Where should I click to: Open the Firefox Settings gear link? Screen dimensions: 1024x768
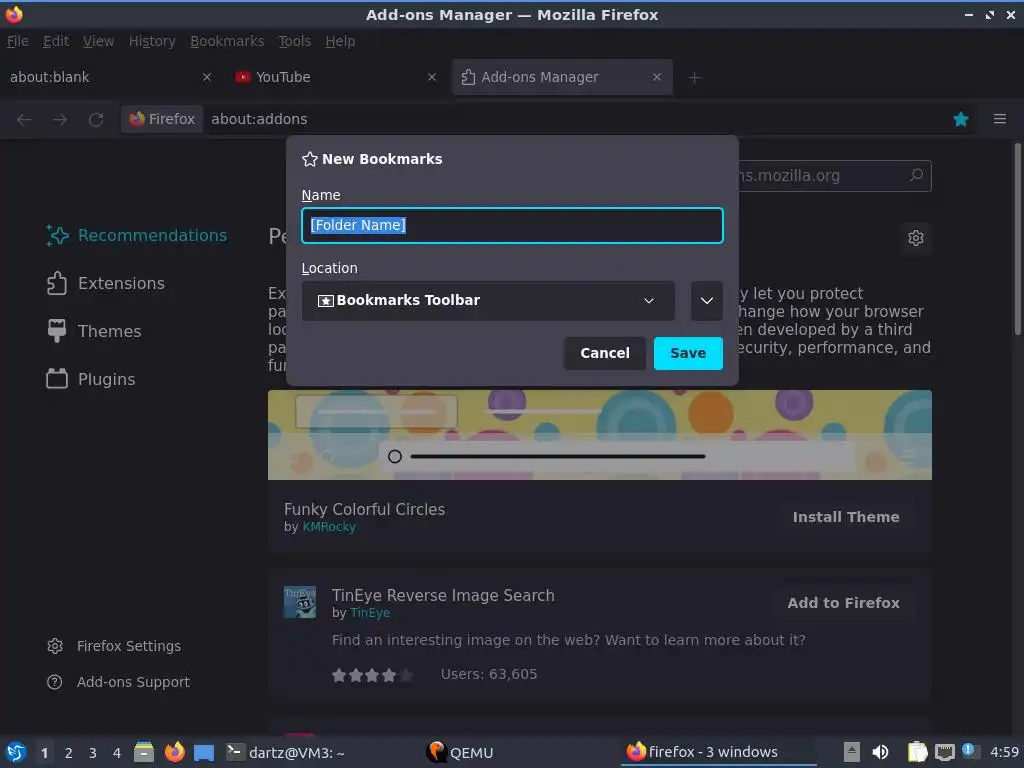tap(114, 646)
